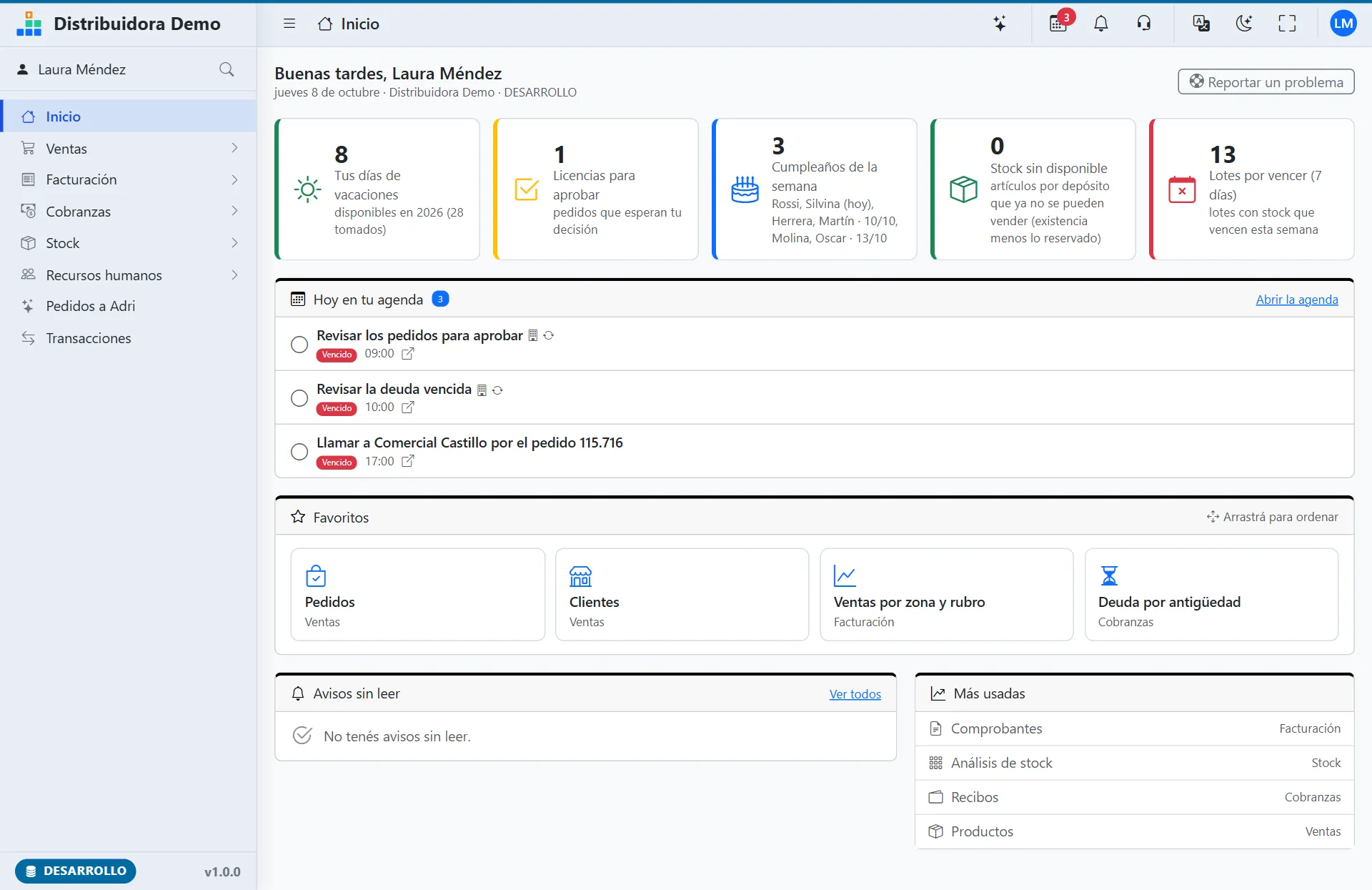Open Pedidos a Adri menu item
The image size is (1372, 890).
129,306
